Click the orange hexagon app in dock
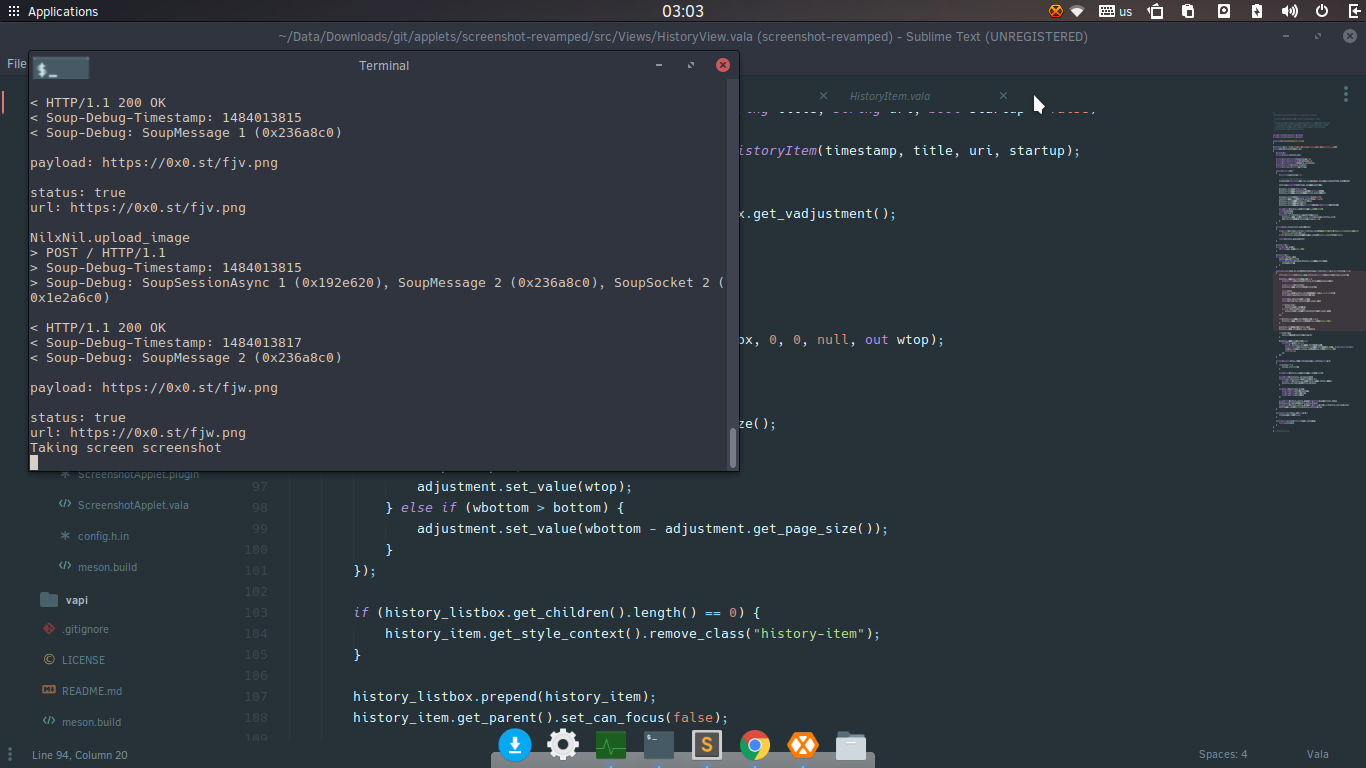The image size is (1366, 768). 803,745
